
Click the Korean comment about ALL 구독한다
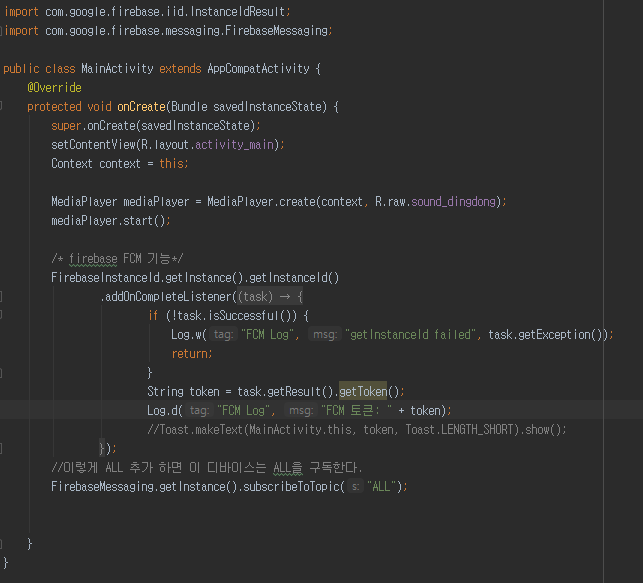click(x=207, y=467)
